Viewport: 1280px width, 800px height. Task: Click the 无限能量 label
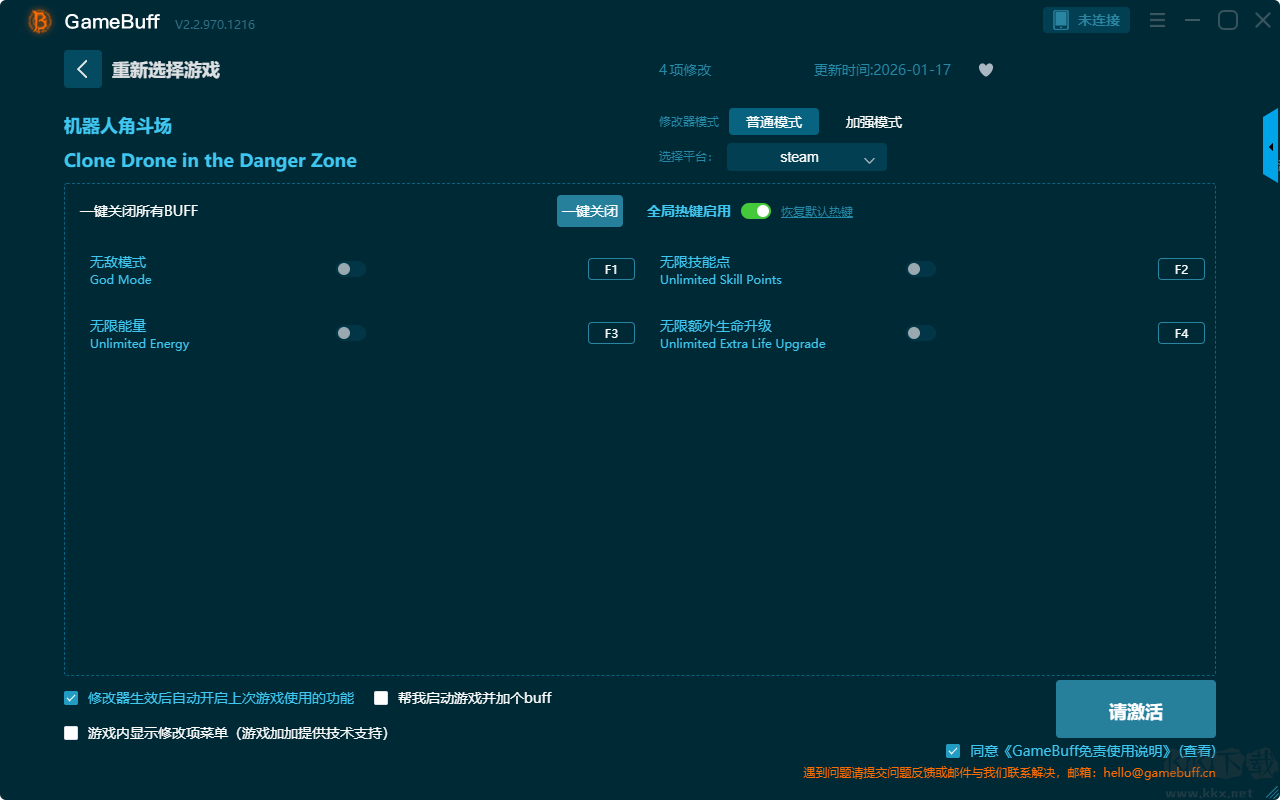pos(118,326)
